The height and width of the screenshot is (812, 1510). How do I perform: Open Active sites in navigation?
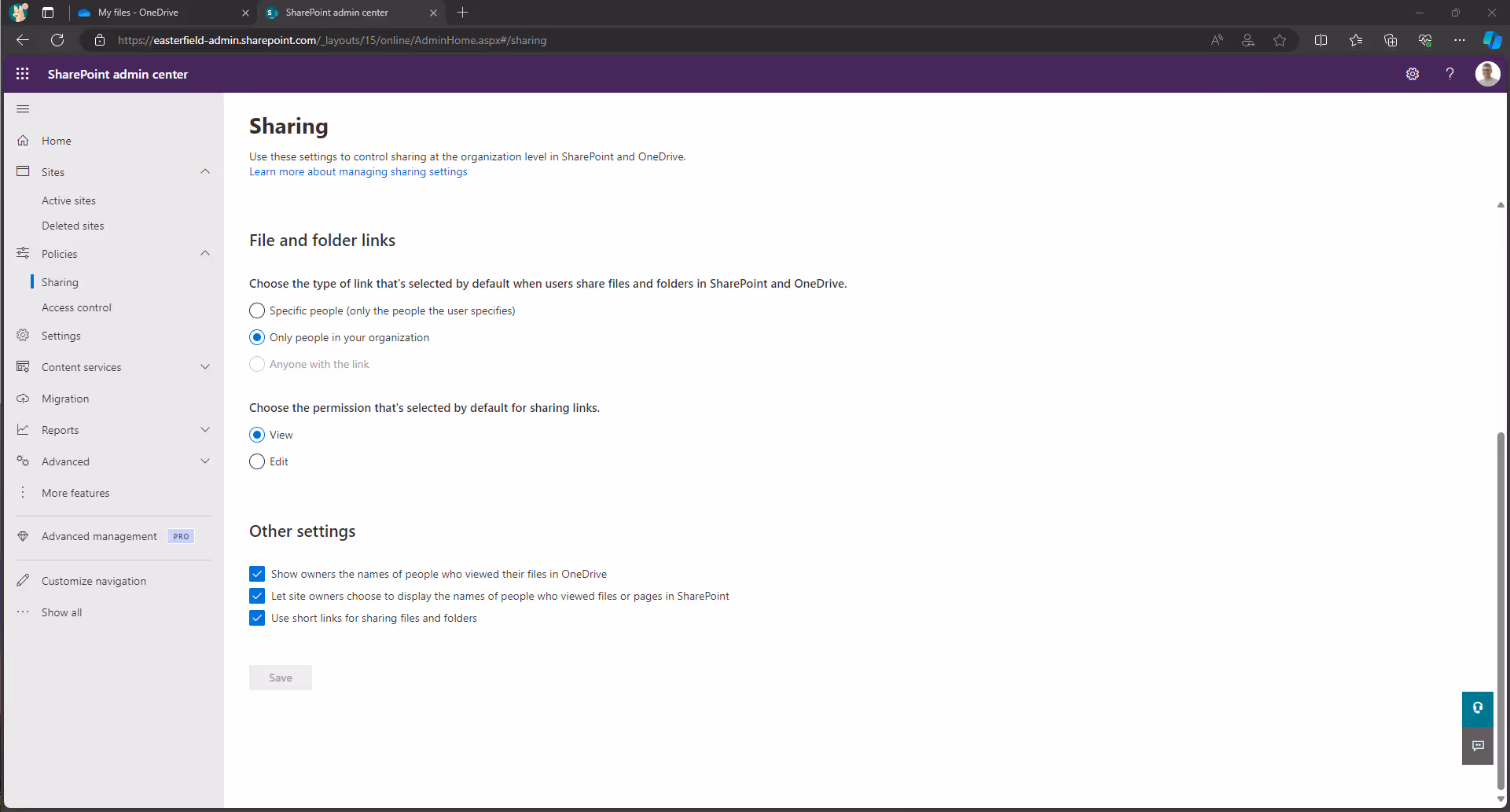pos(68,200)
